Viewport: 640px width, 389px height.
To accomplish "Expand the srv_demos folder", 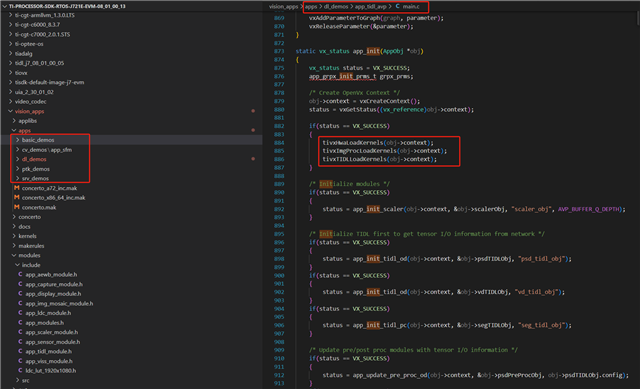I will tap(18, 178).
